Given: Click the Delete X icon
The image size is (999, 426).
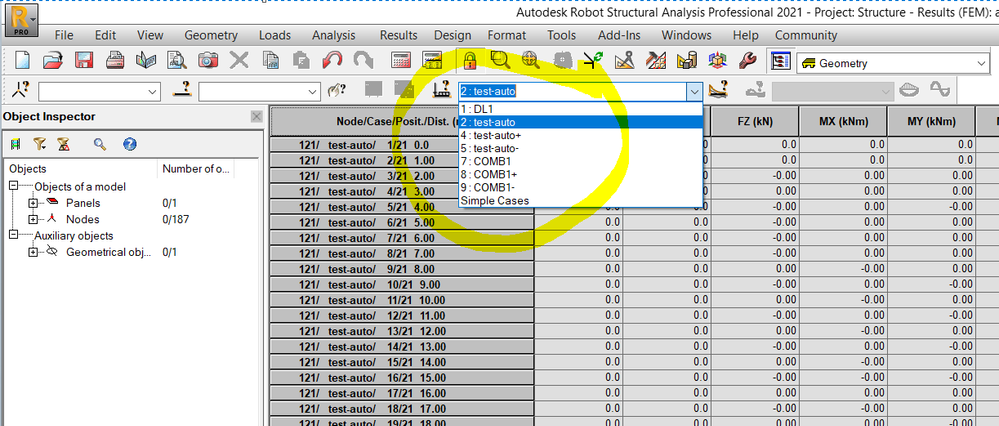Looking at the screenshot, I should pos(239,61).
